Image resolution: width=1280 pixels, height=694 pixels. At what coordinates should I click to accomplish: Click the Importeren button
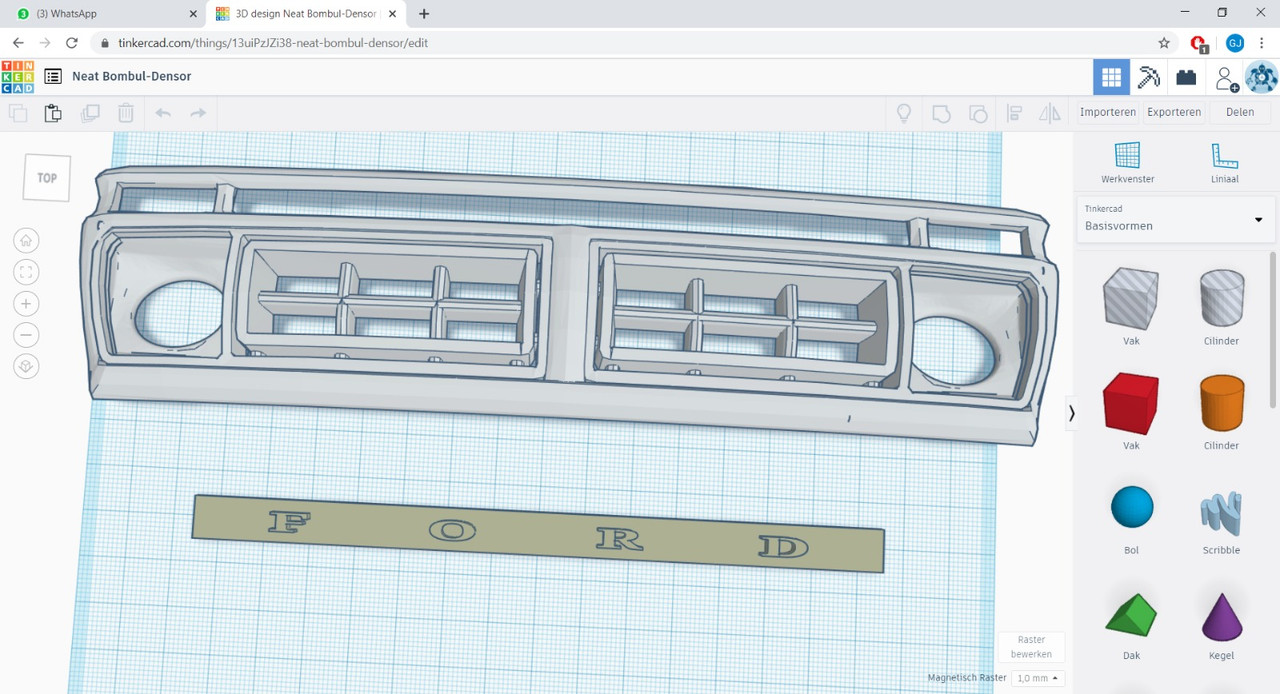click(1107, 112)
